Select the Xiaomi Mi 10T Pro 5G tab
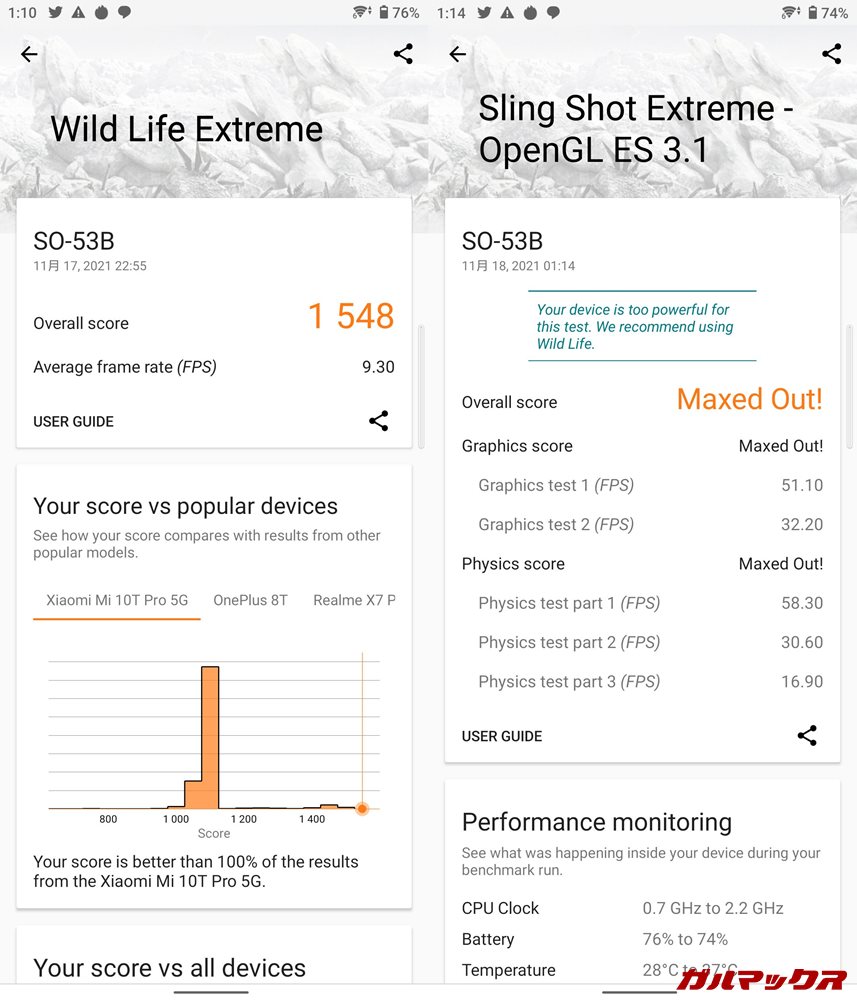The height and width of the screenshot is (1000, 857). [117, 600]
